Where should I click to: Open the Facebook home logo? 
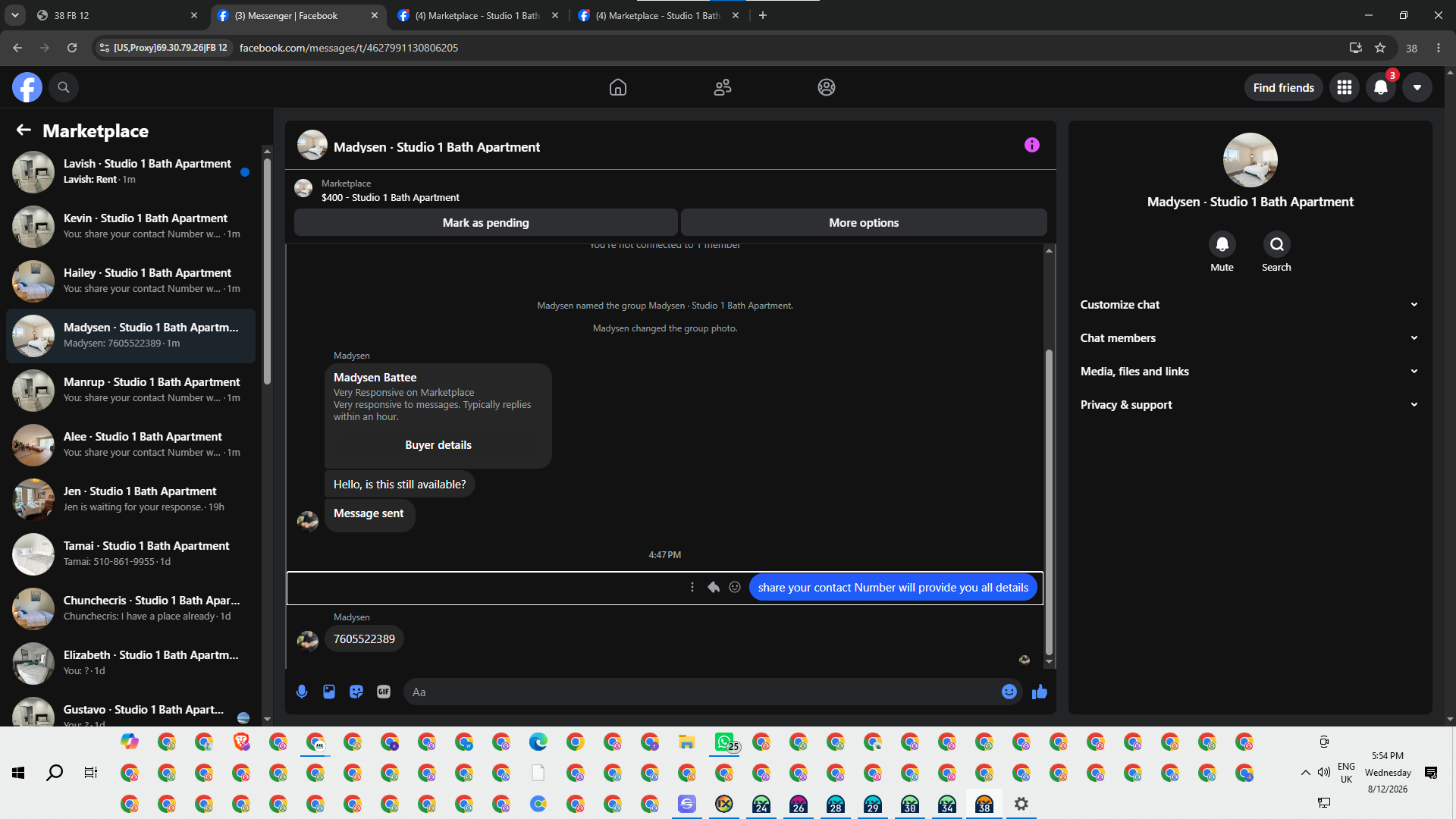point(27,87)
